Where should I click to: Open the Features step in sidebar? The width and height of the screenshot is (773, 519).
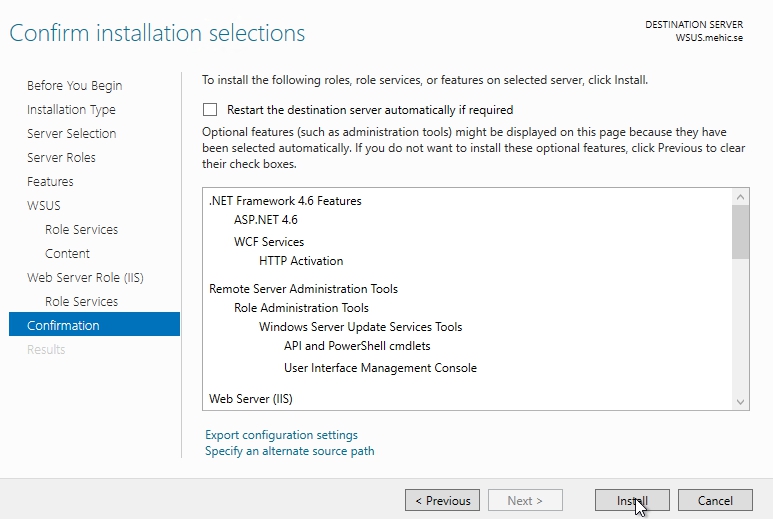tap(50, 182)
